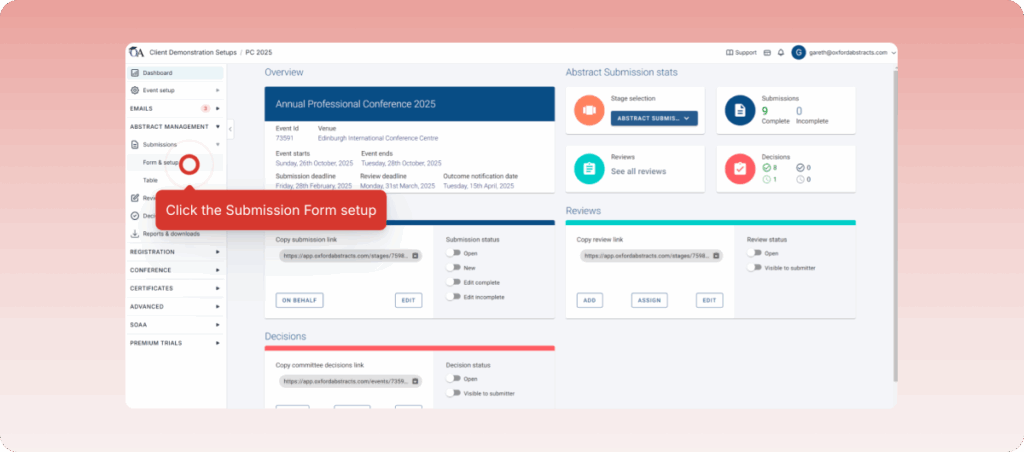The image size is (1024, 452).
Task: Click the billing card icon in header
Action: coord(767,52)
